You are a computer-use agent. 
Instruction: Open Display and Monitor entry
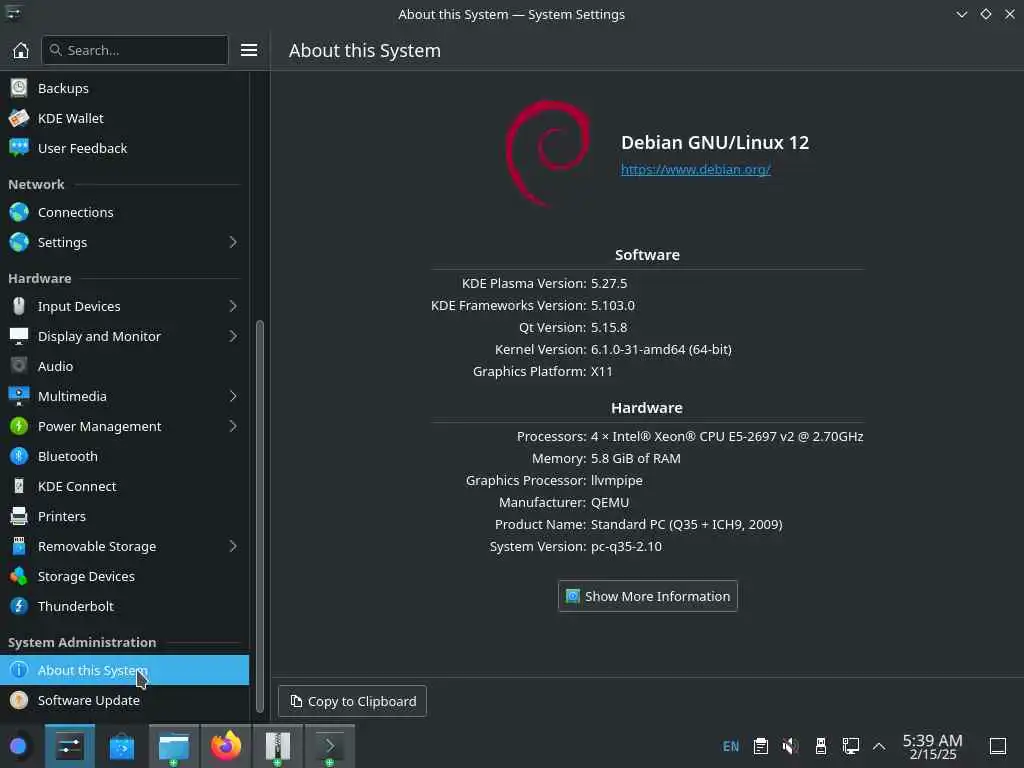pos(124,336)
